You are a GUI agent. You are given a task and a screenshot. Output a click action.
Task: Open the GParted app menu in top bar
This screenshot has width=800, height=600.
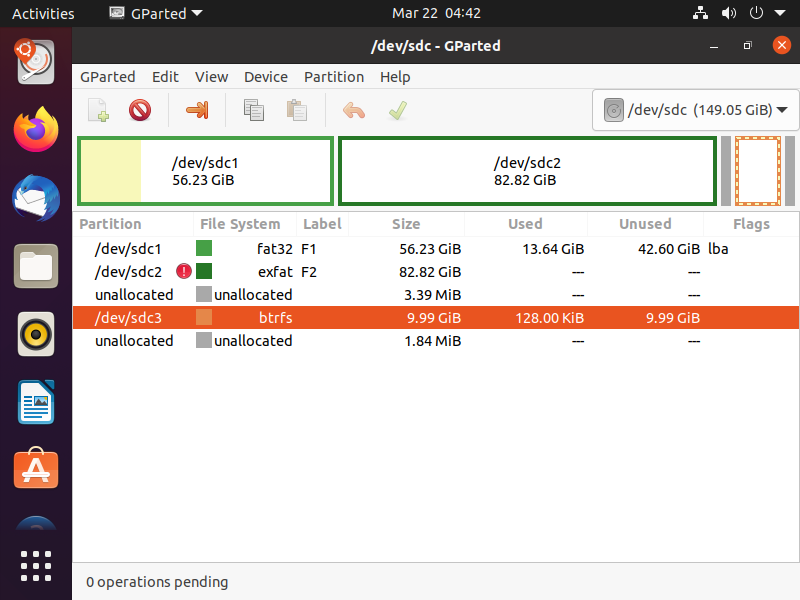156,13
